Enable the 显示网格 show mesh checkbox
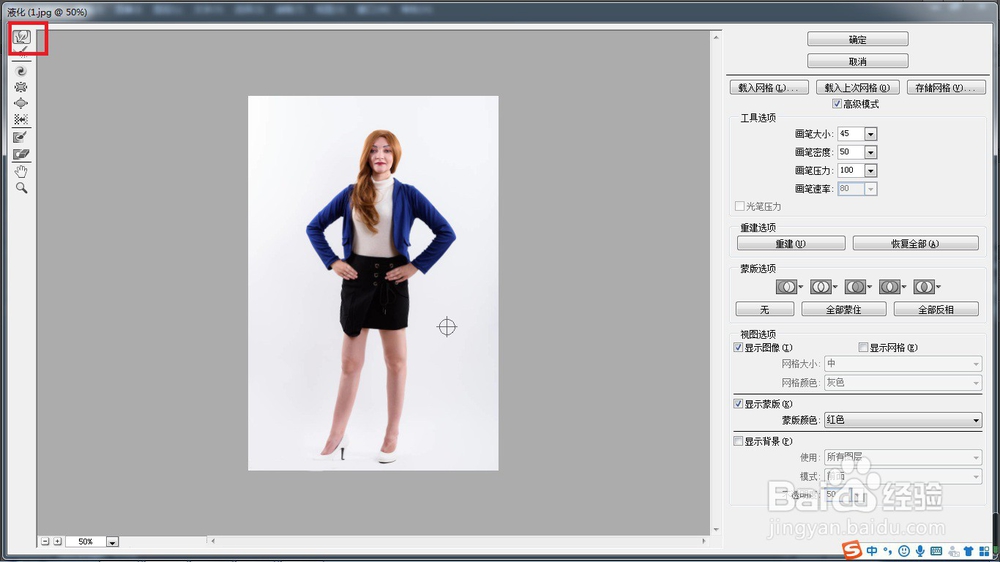 (863, 348)
